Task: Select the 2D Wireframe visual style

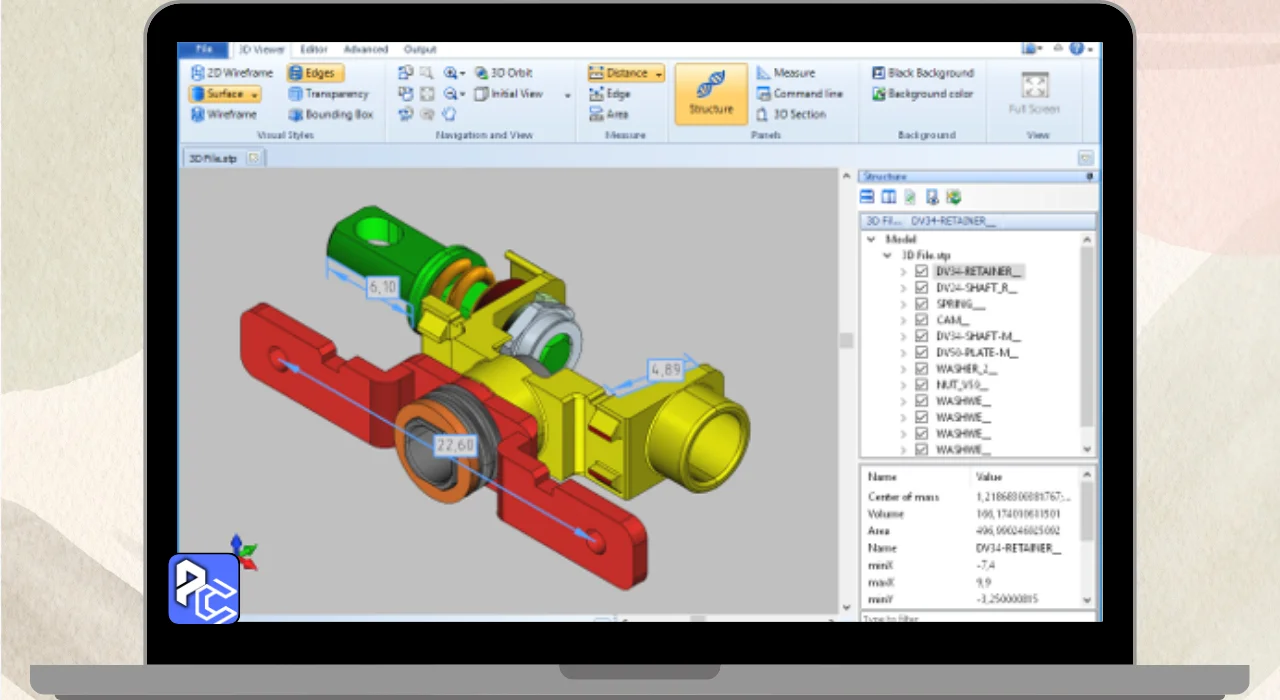Action: click(x=231, y=73)
